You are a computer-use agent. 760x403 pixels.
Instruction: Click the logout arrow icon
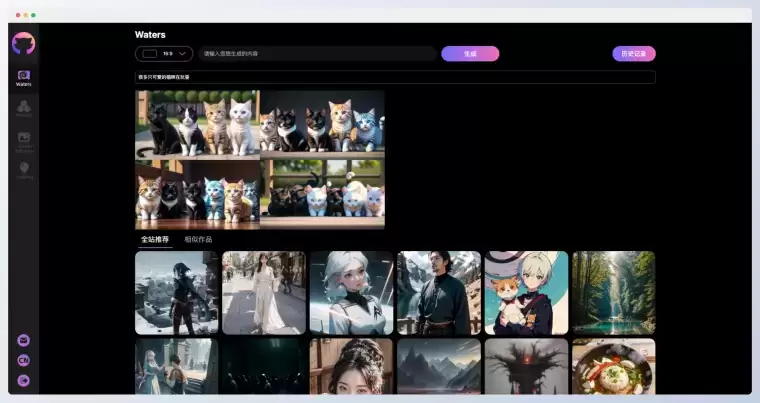23,381
